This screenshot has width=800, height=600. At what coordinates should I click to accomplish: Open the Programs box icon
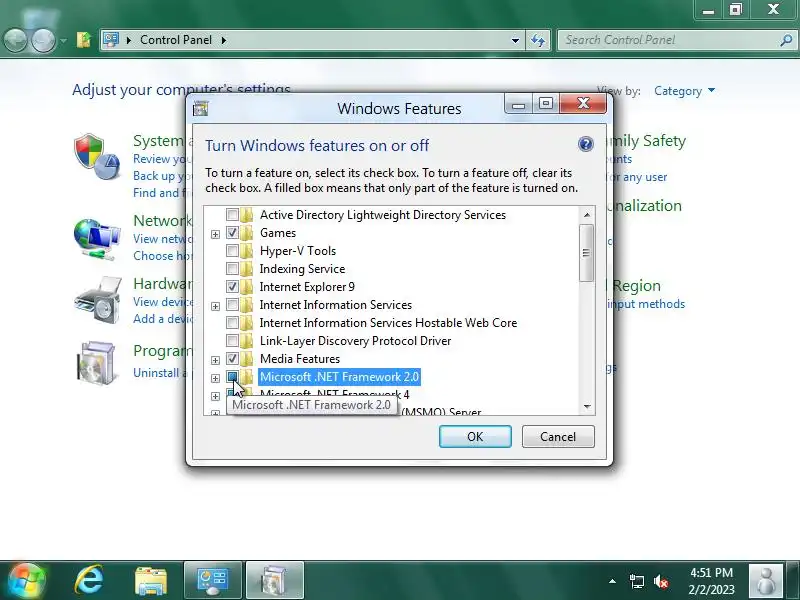point(97,362)
